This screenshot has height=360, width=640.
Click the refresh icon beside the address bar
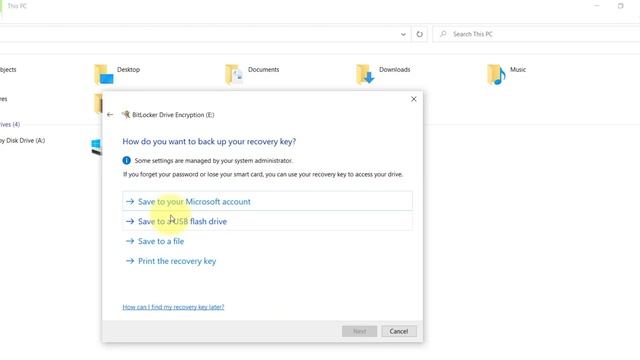(419, 34)
